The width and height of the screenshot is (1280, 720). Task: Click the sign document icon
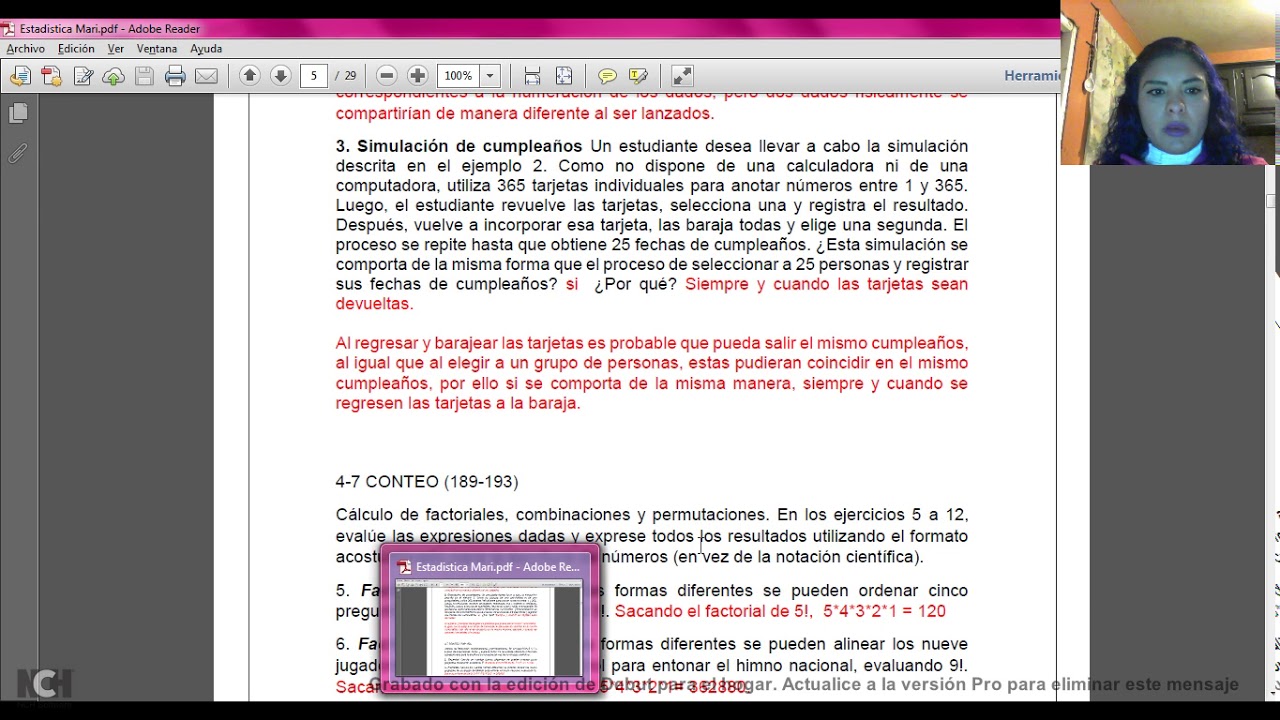(x=83, y=76)
